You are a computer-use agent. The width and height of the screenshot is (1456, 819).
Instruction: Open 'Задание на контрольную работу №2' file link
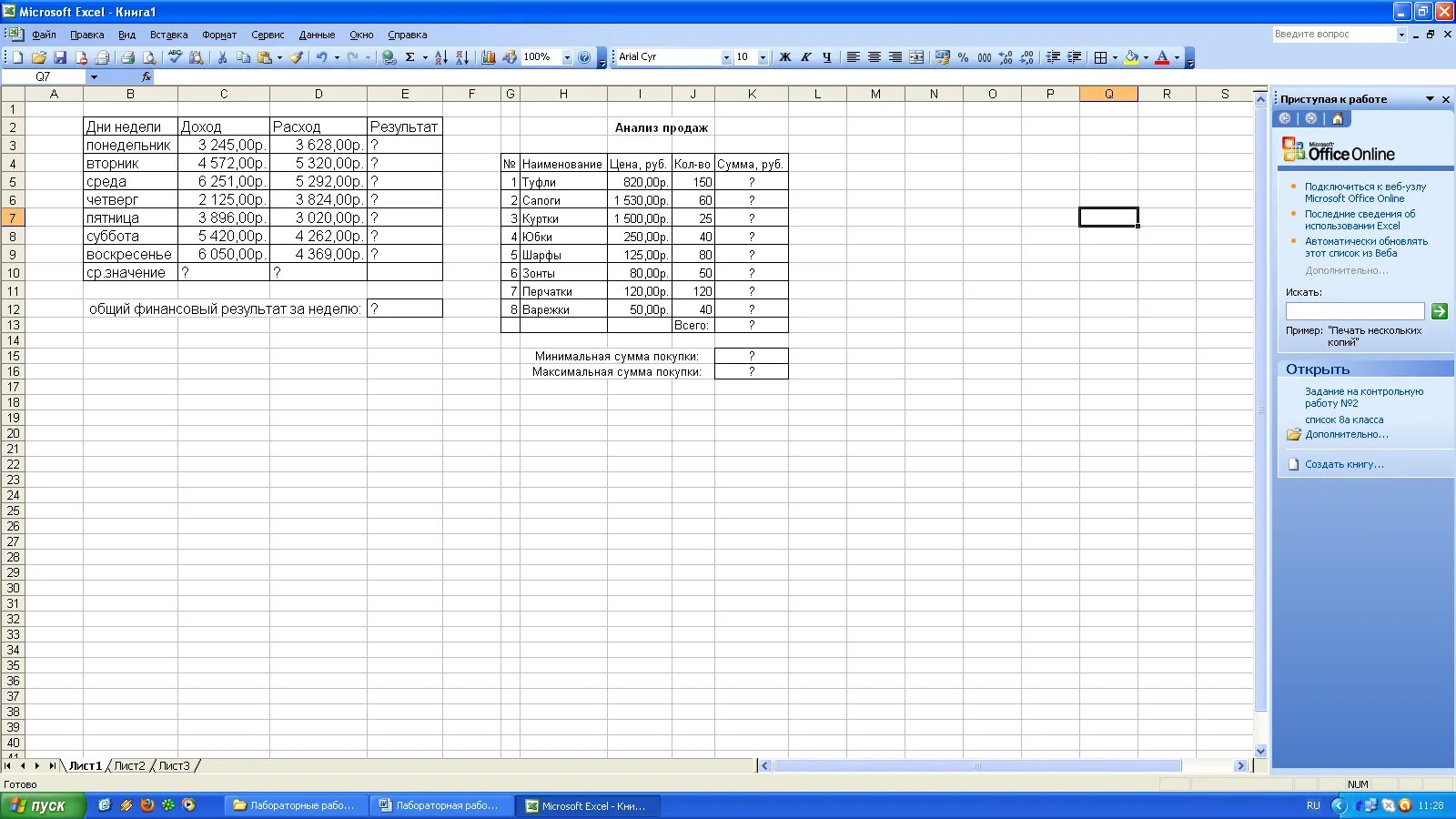pos(1364,397)
